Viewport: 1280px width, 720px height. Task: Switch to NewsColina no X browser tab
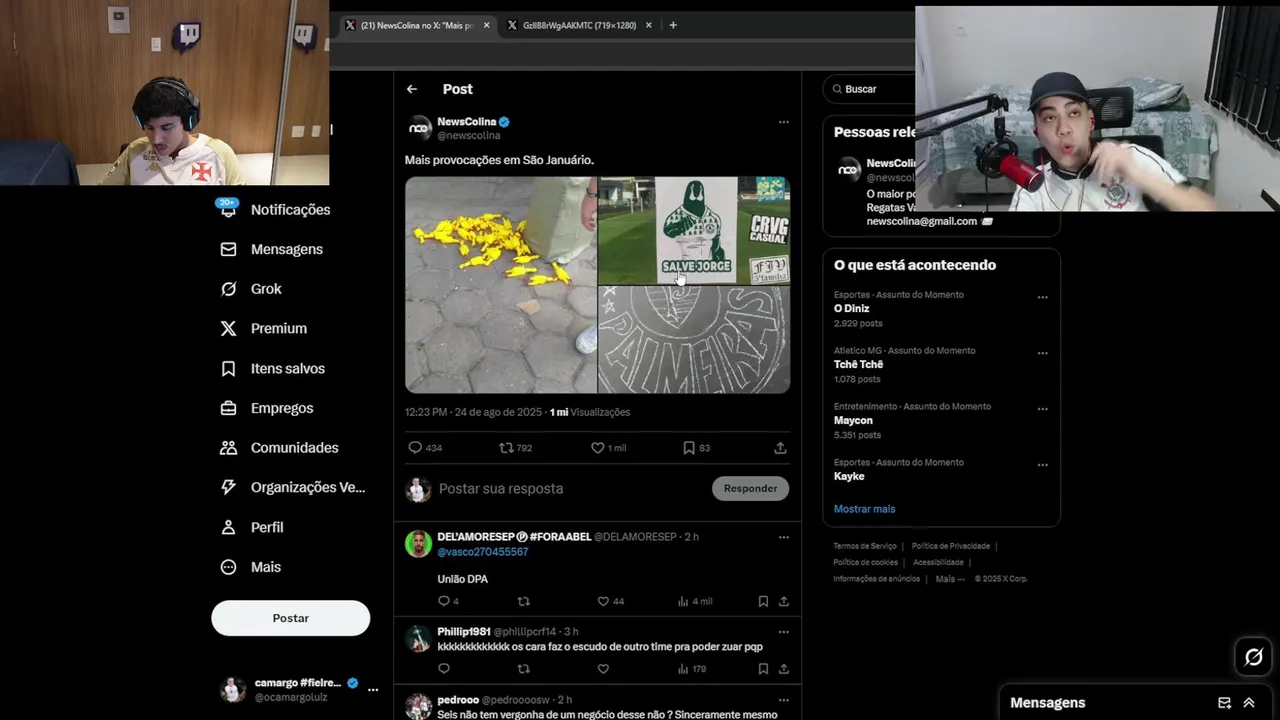416,25
